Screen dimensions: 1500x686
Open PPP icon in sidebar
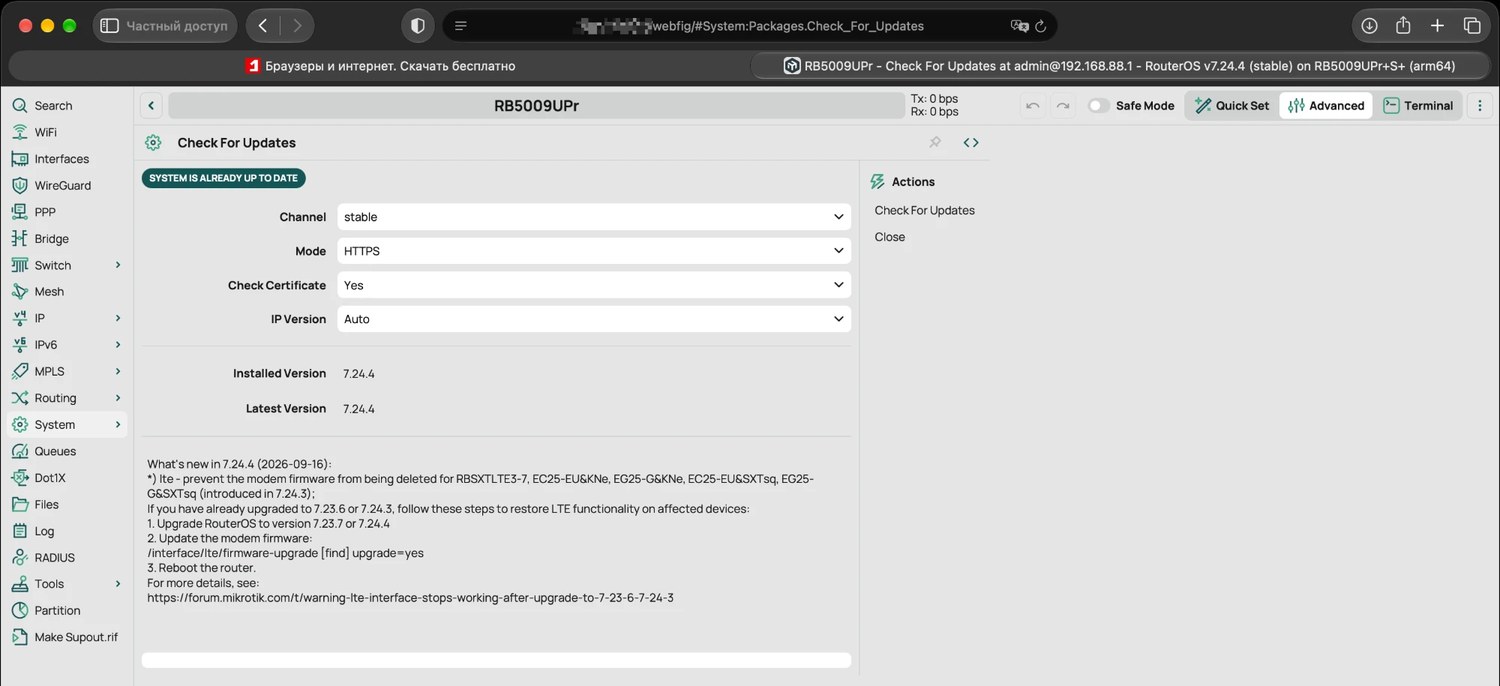click(19, 212)
